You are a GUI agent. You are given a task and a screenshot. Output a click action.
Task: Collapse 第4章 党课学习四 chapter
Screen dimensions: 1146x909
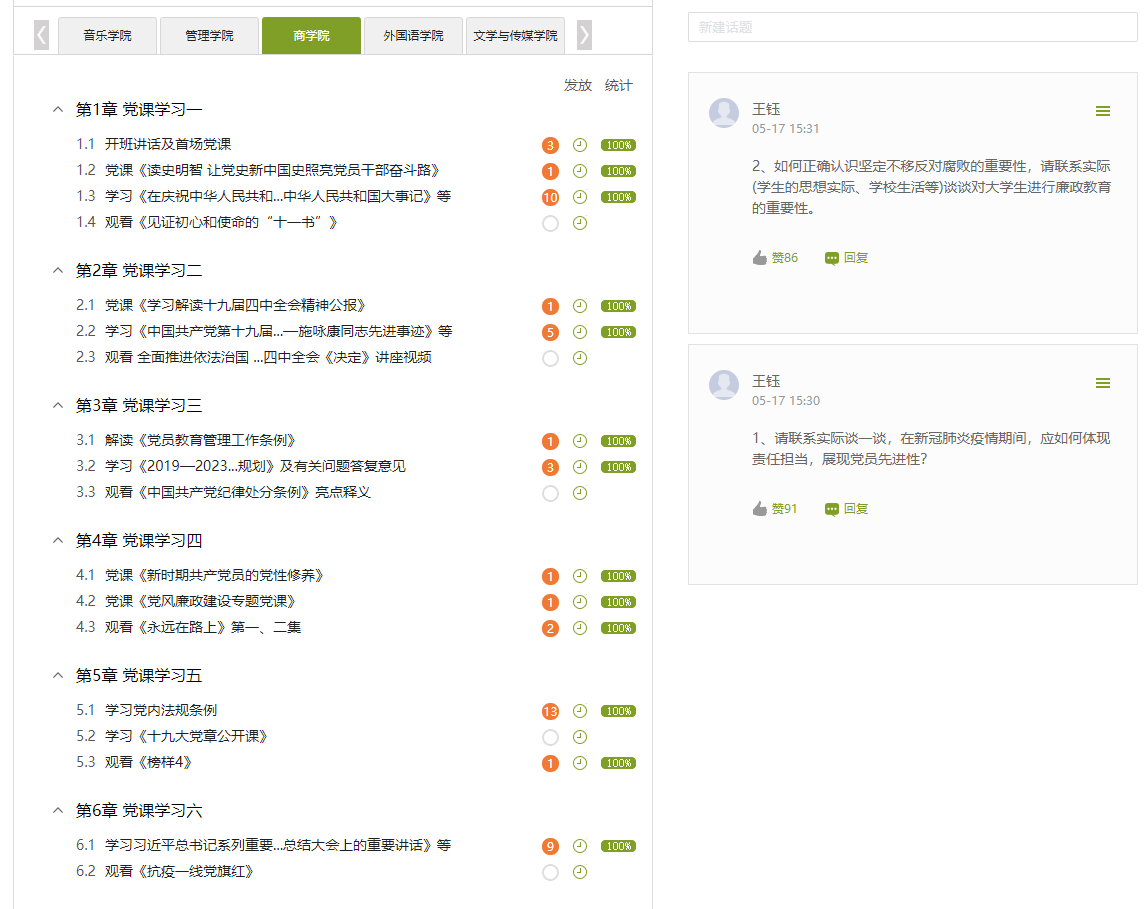tap(58, 540)
